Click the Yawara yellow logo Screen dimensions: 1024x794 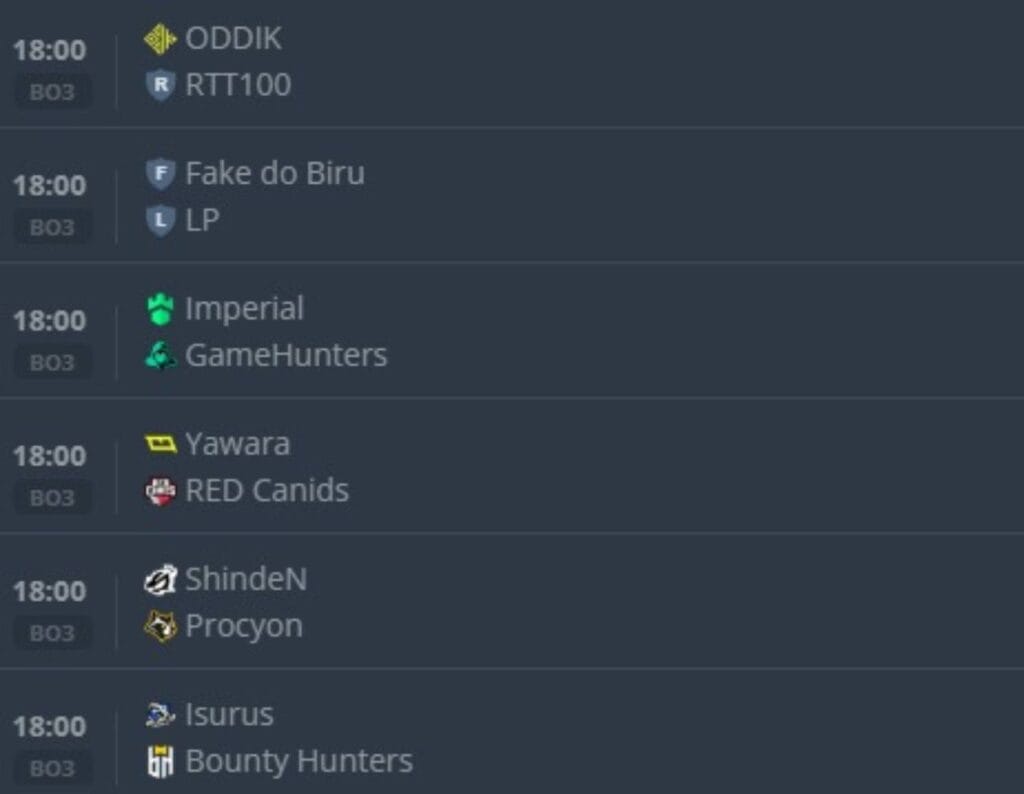(x=160, y=443)
